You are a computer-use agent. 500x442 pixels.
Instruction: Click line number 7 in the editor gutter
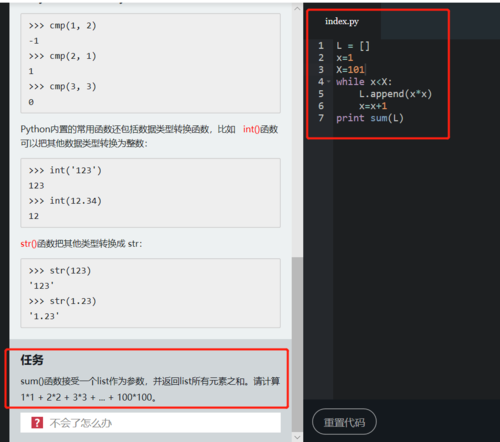click(x=321, y=118)
